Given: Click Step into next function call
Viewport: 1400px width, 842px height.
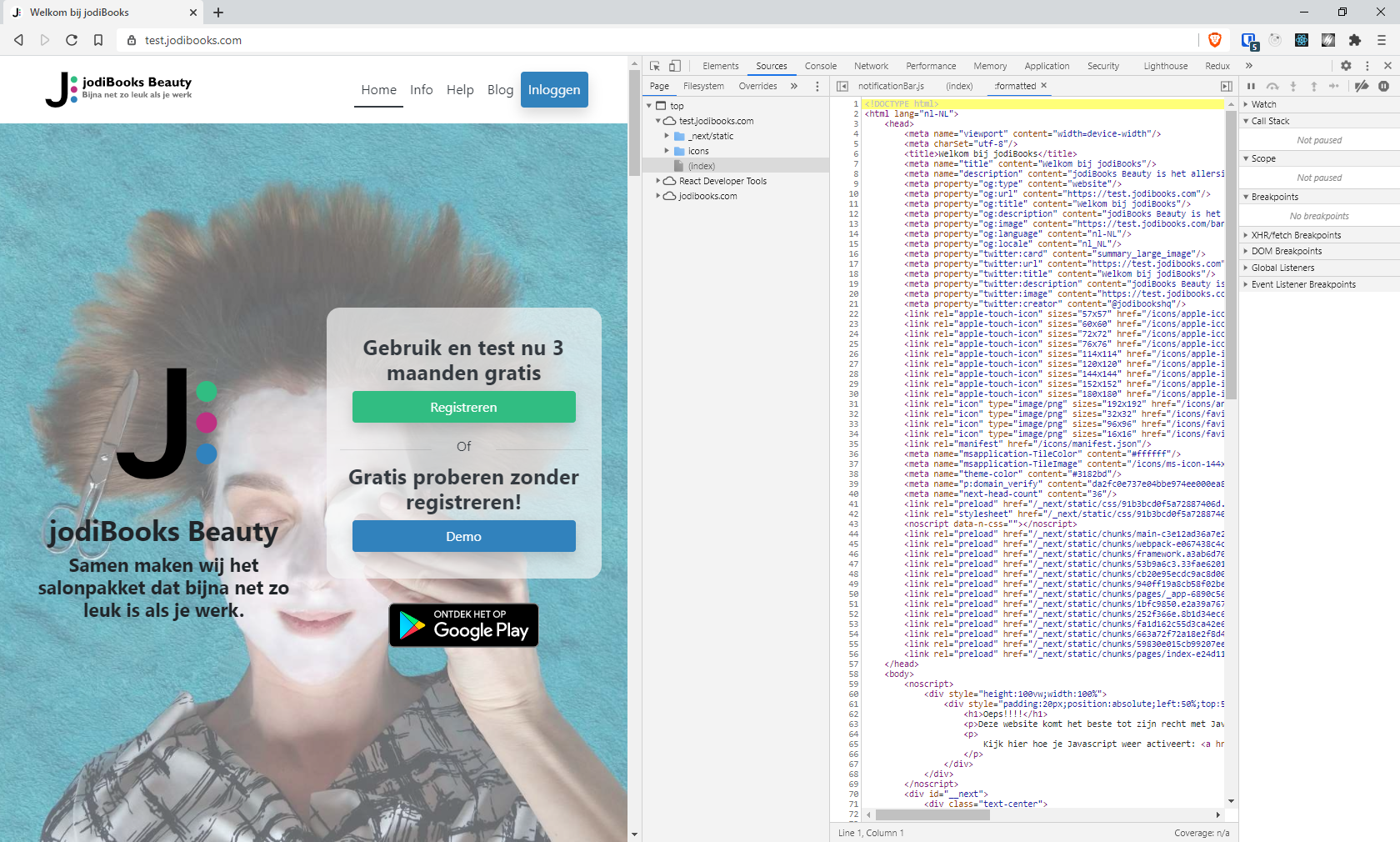Looking at the screenshot, I should point(1293,86).
